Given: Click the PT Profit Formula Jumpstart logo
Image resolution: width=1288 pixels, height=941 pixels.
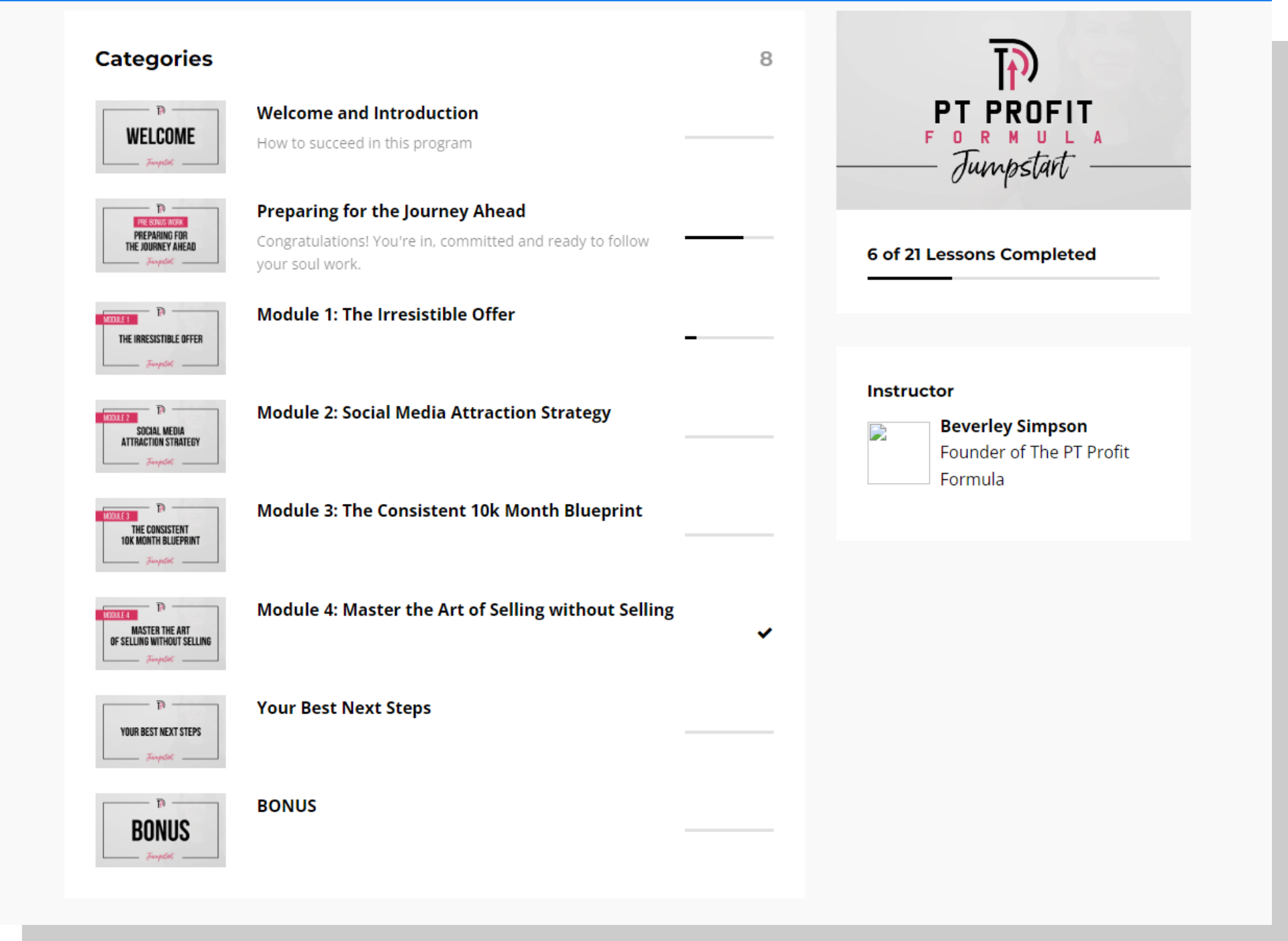Looking at the screenshot, I should pos(1013,111).
